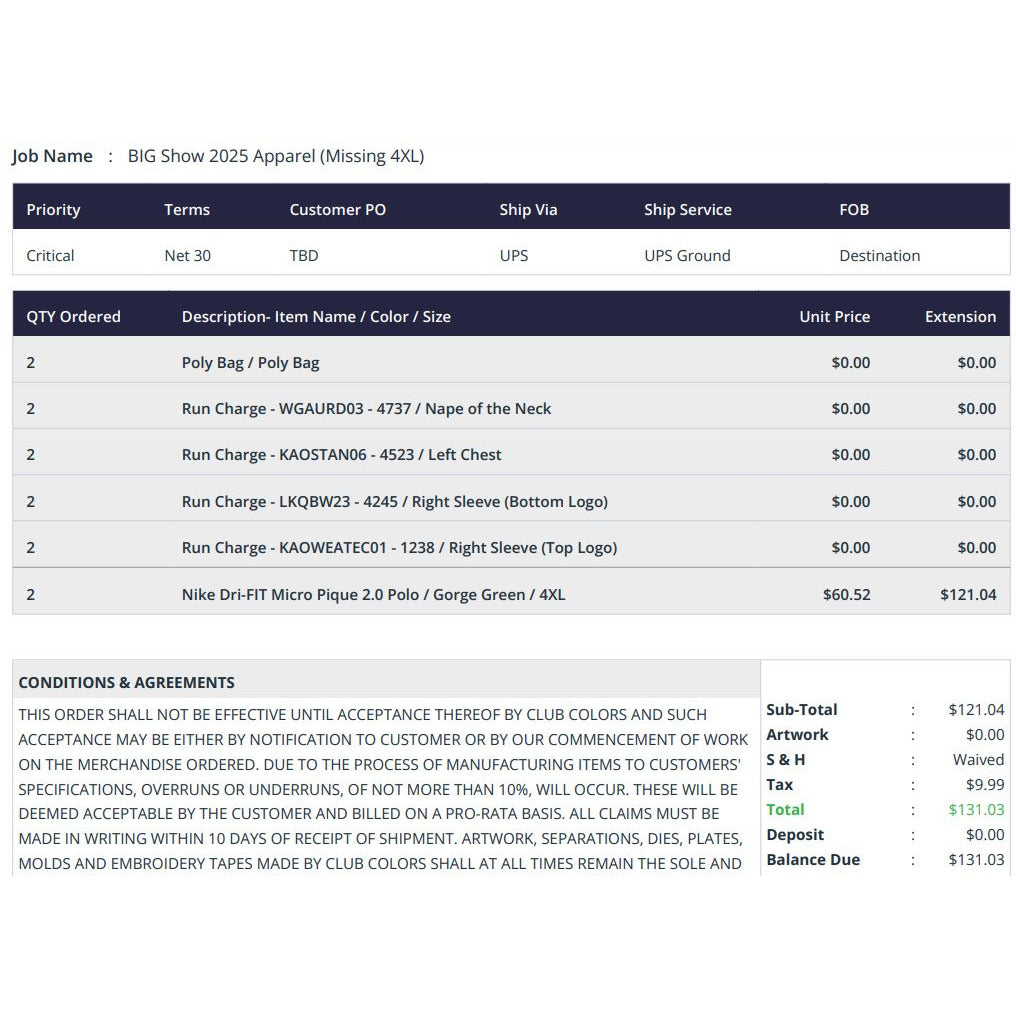The height and width of the screenshot is (1016, 1016).
Task: Click the Nike Dri-FIT Polo line item
Action: (511, 594)
